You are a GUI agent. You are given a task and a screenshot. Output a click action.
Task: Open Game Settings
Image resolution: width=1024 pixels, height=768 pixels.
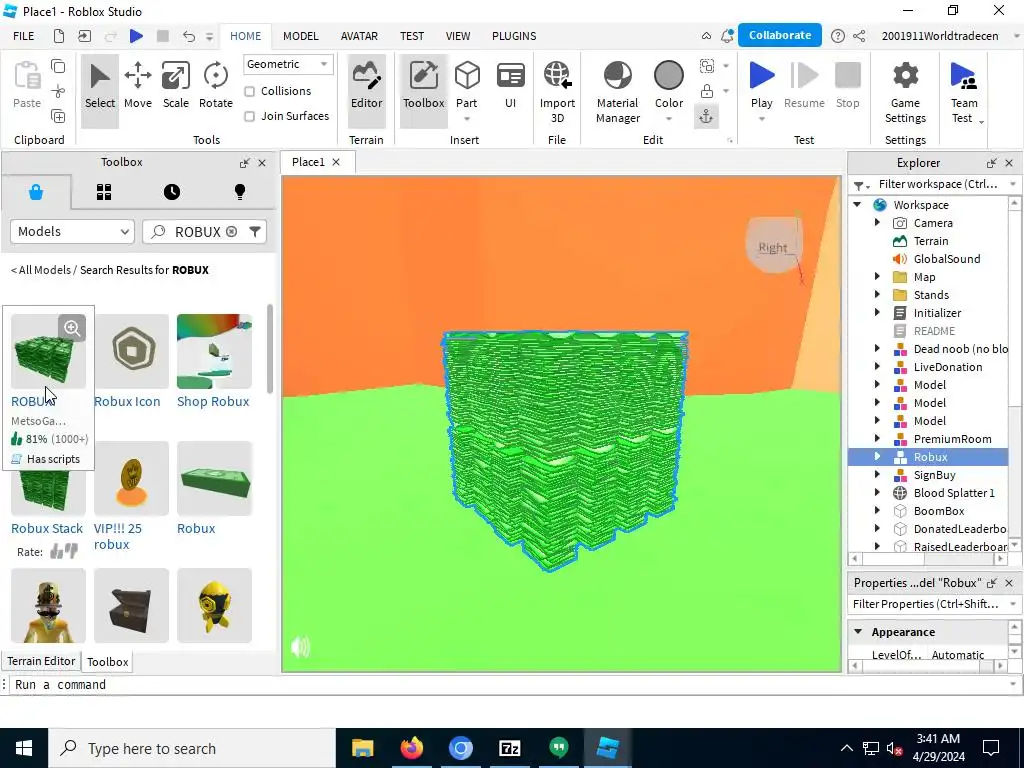905,92
